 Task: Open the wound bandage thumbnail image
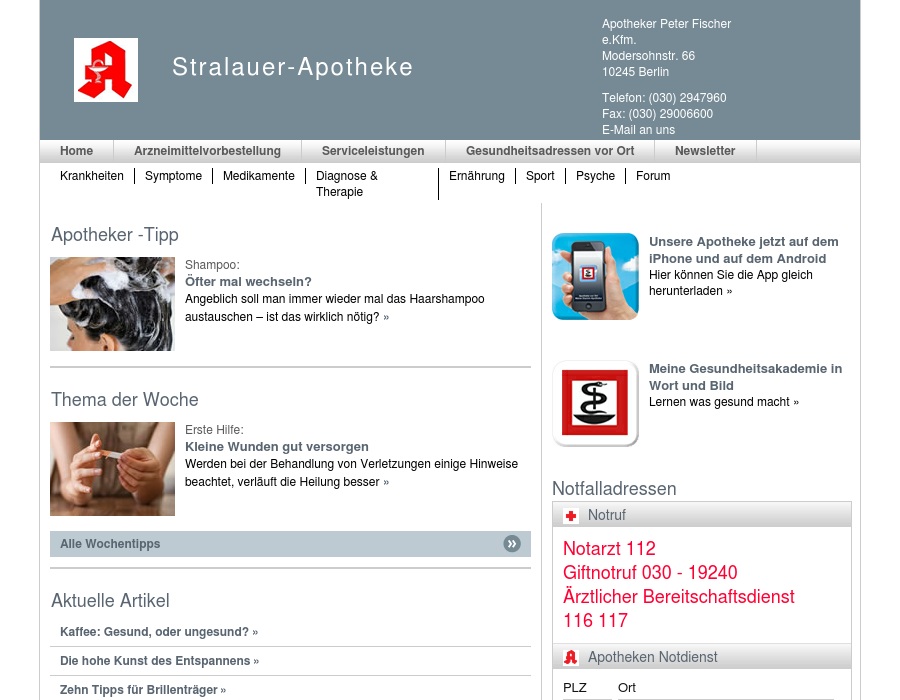(x=112, y=469)
